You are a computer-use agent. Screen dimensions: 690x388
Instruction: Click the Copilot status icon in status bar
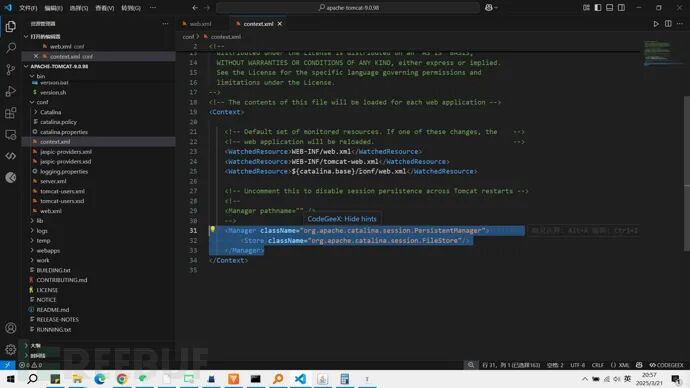click(x=639, y=365)
